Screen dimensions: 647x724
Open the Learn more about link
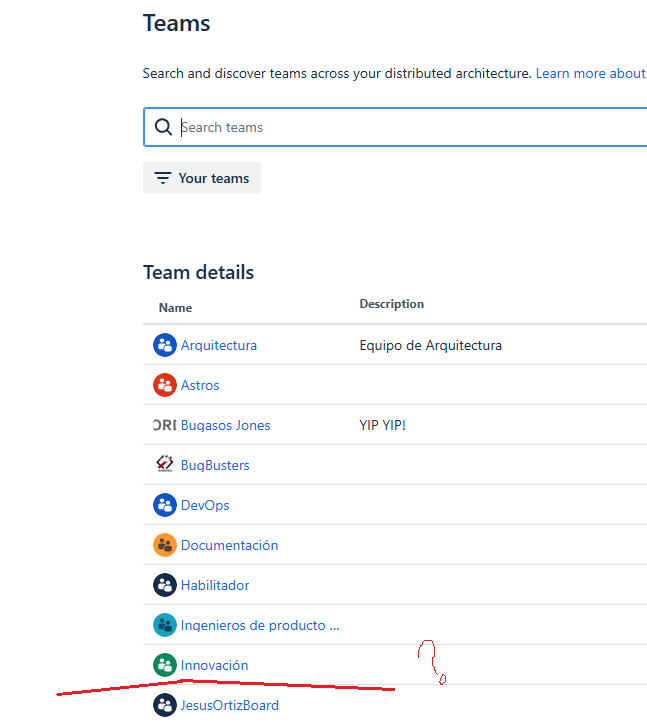[x=591, y=73]
